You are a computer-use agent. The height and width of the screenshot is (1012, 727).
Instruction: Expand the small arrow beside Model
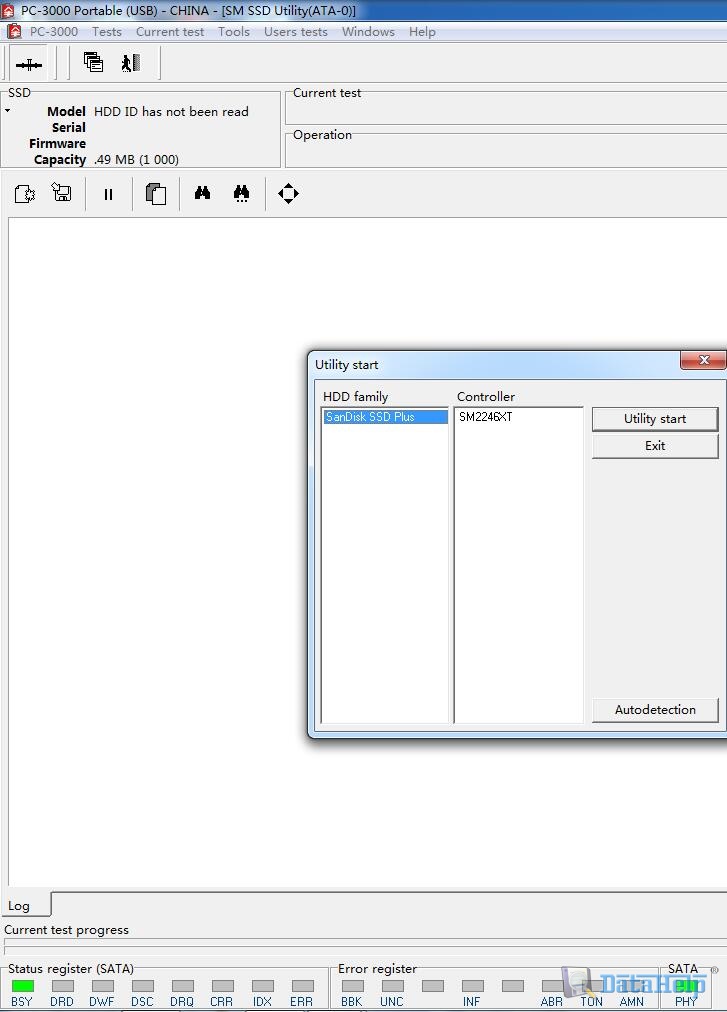(x=8, y=111)
